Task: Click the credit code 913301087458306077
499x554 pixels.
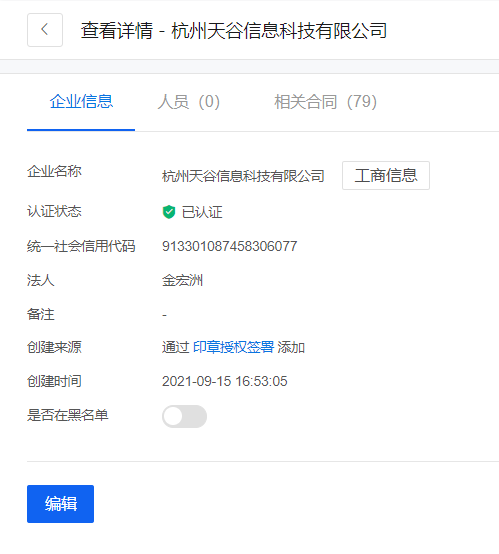Action: [x=230, y=246]
